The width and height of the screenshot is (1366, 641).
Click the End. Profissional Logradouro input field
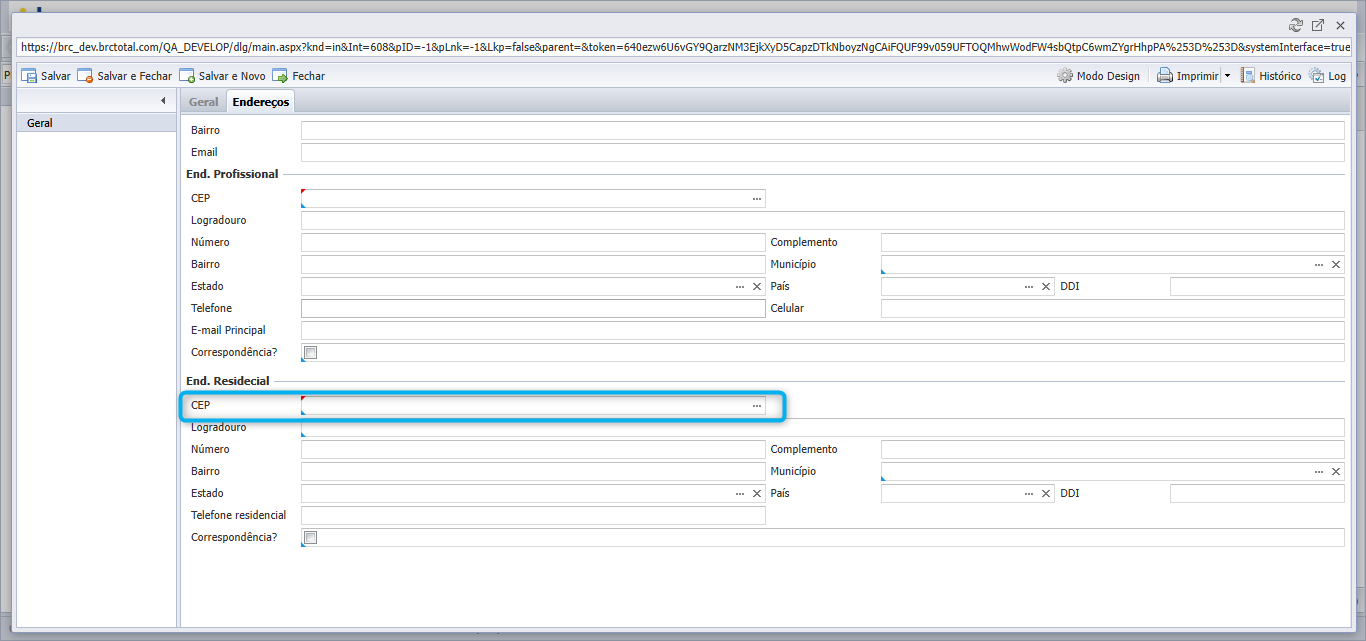coord(822,220)
